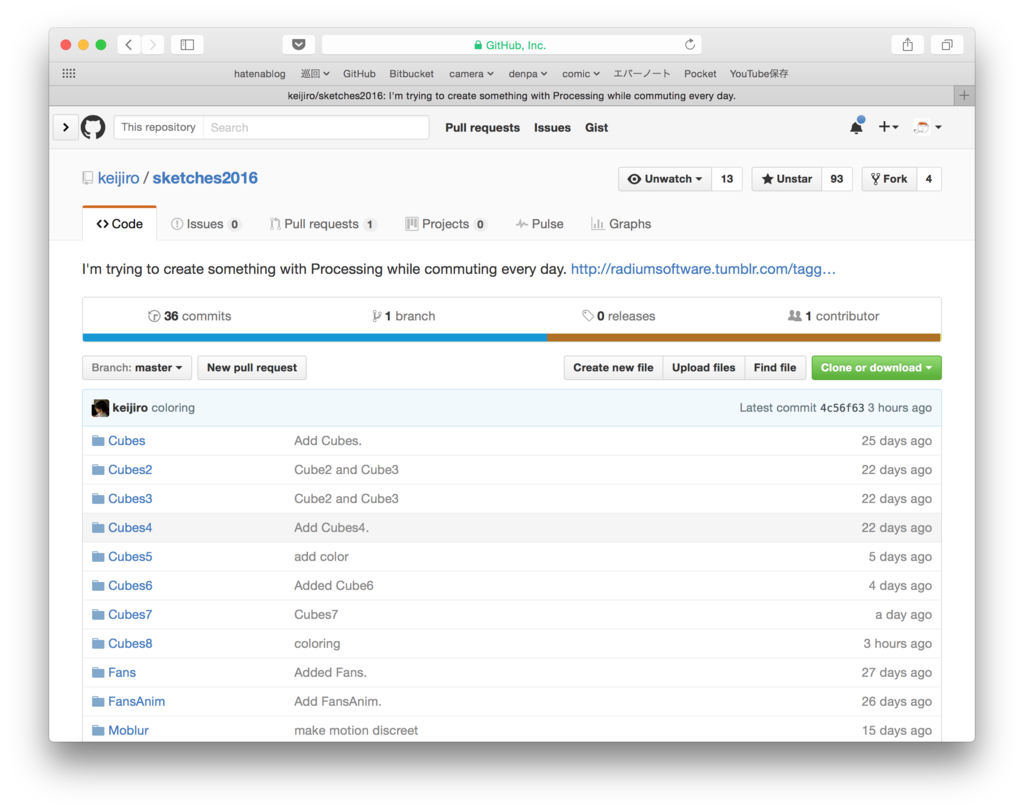View the 13 watchers count
The height and width of the screenshot is (812, 1024).
coord(727,179)
